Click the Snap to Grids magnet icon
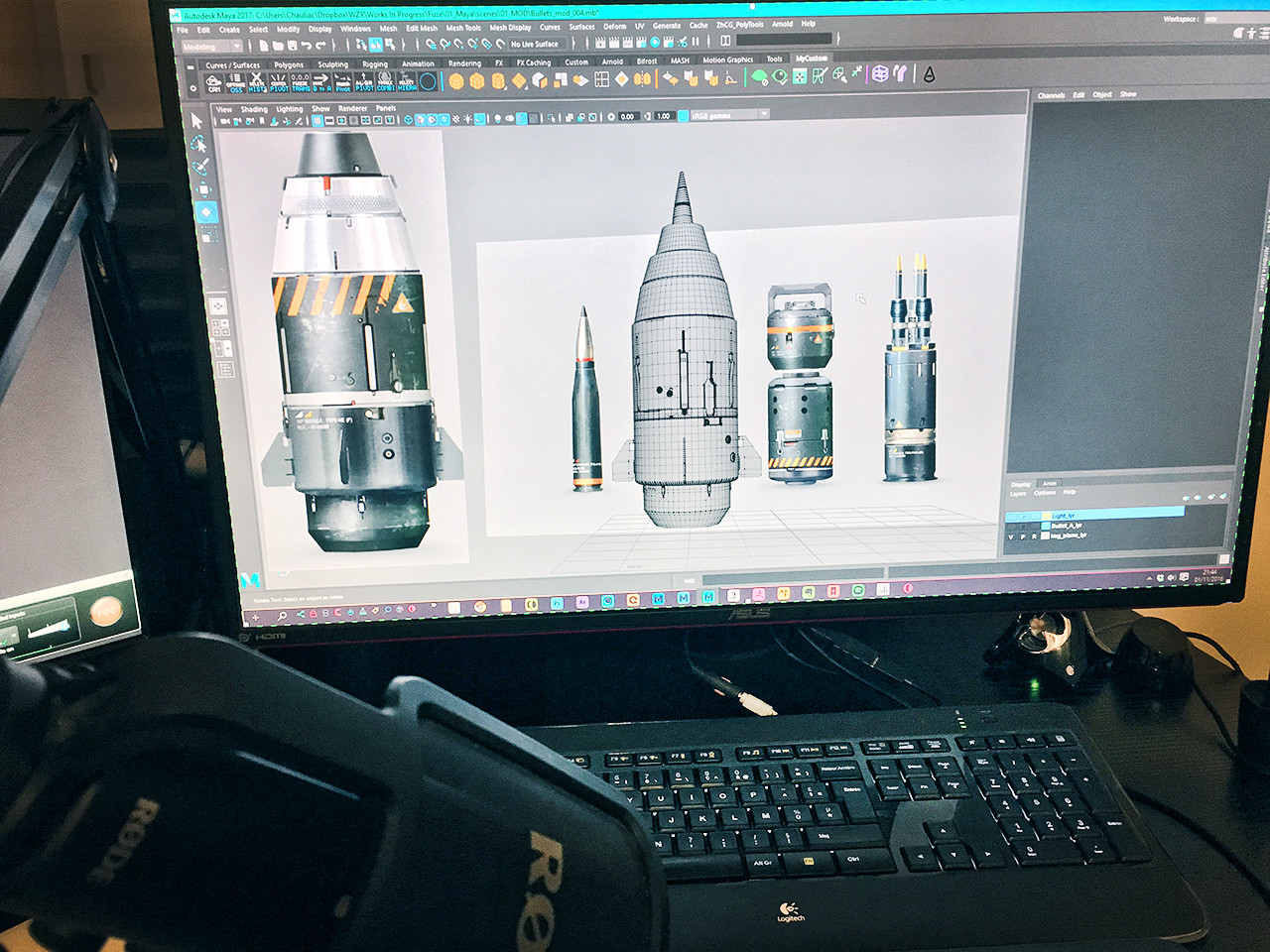Image resolution: width=1270 pixels, height=952 pixels. tap(431, 45)
